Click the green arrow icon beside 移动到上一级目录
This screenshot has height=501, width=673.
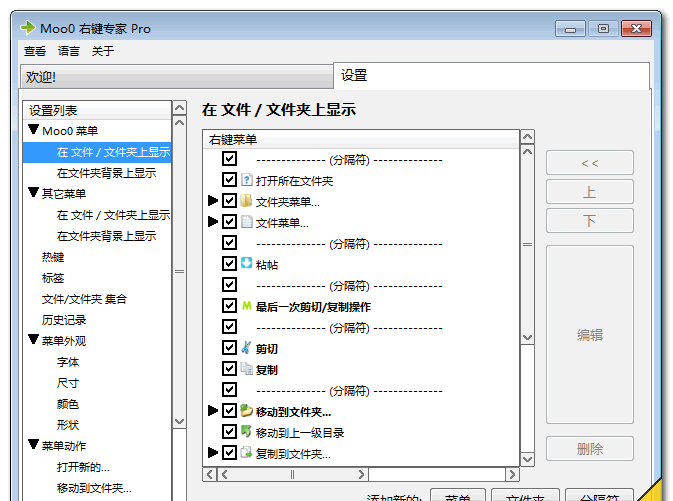tap(246, 431)
